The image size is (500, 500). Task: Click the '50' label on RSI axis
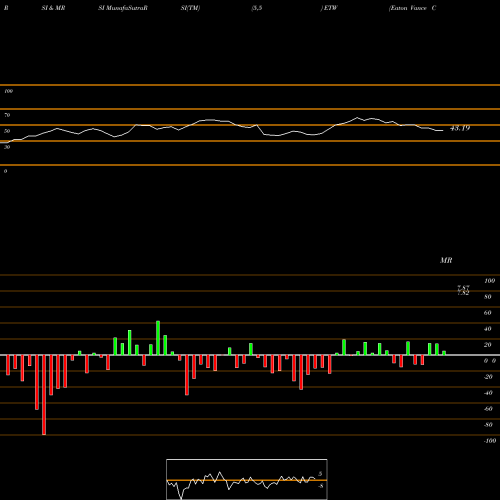coord(7,131)
